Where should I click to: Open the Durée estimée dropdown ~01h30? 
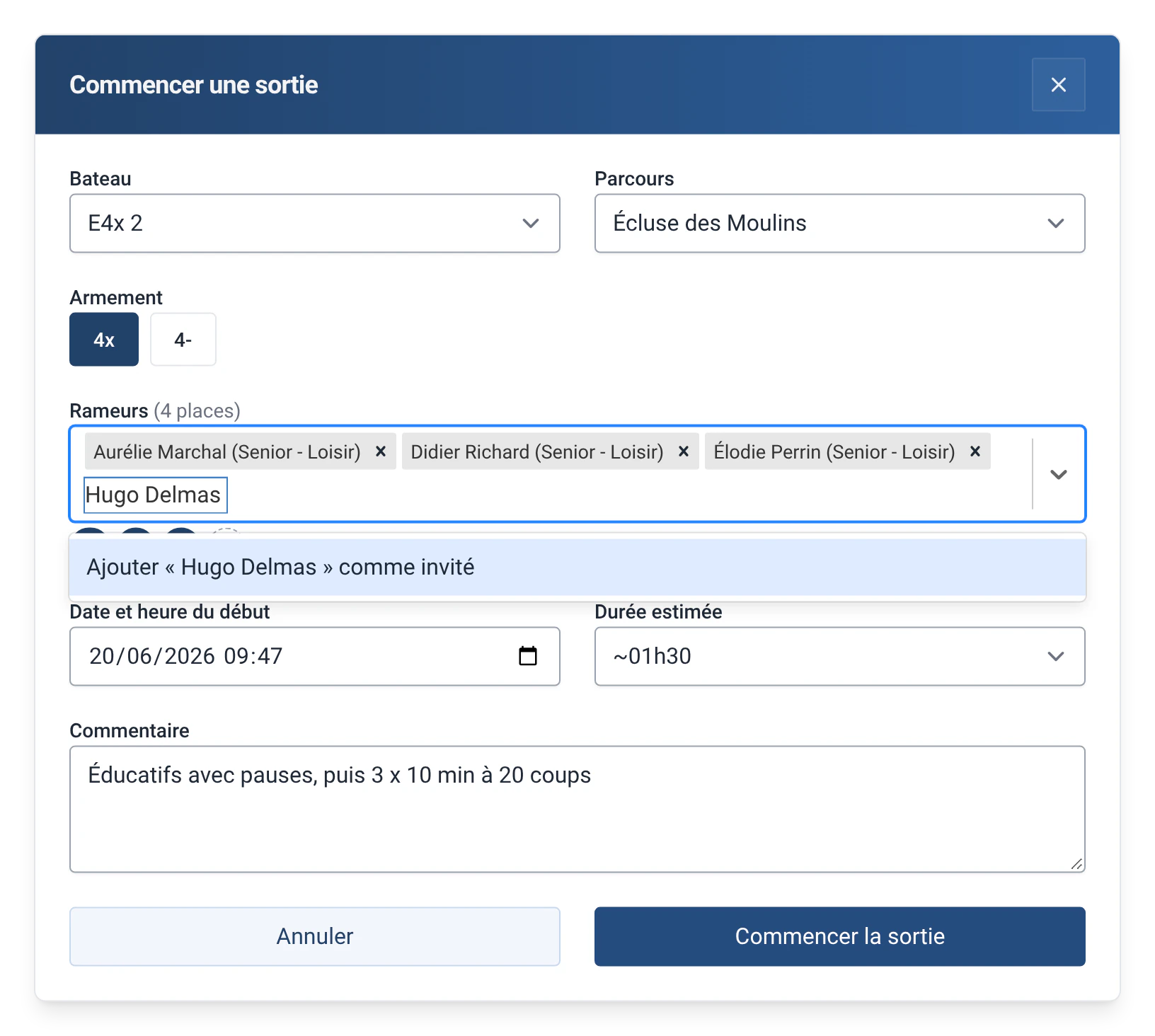point(839,656)
